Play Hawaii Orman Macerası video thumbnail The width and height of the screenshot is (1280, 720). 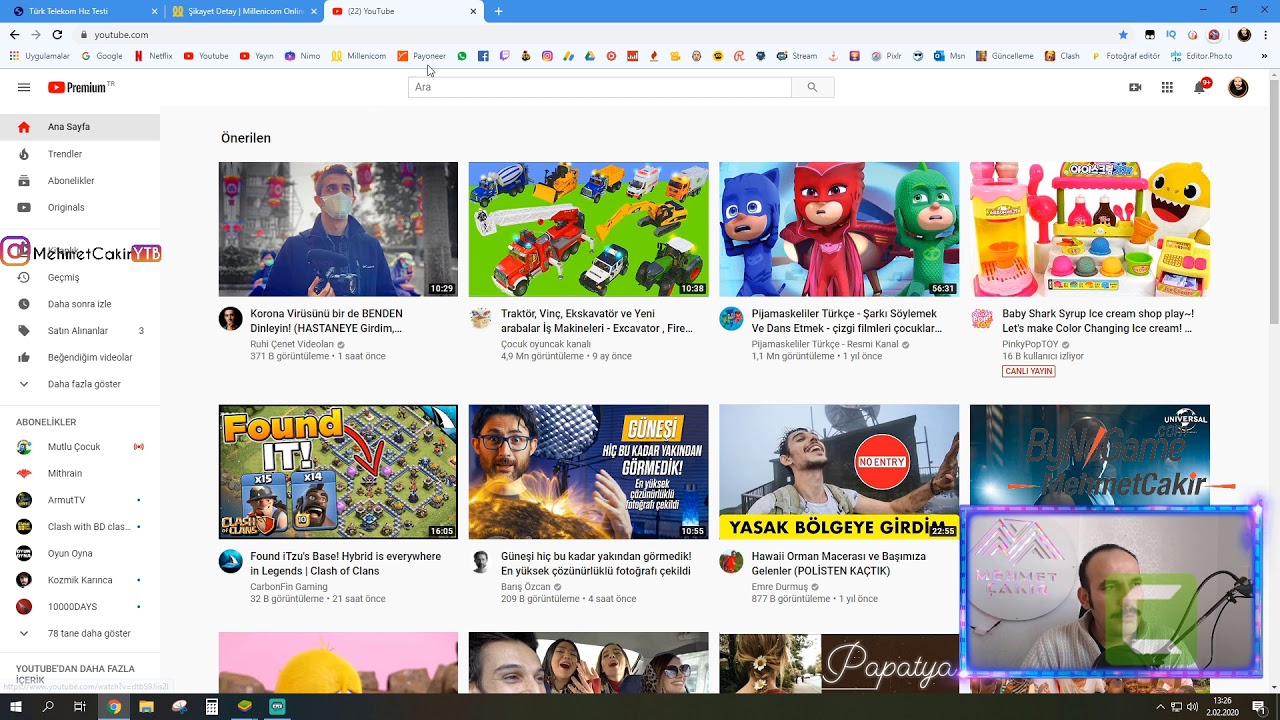839,472
